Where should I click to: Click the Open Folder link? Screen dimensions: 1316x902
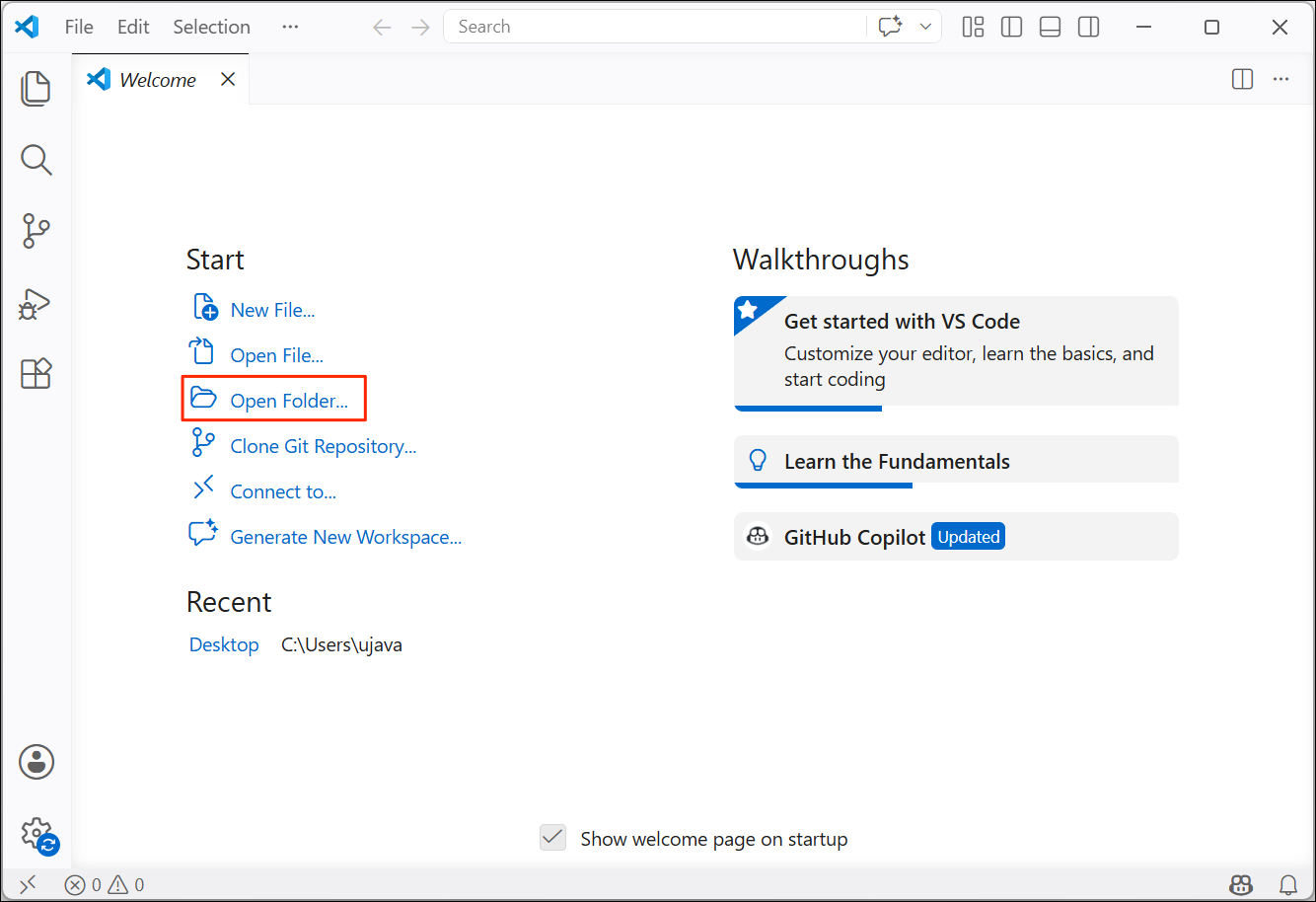click(289, 401)
